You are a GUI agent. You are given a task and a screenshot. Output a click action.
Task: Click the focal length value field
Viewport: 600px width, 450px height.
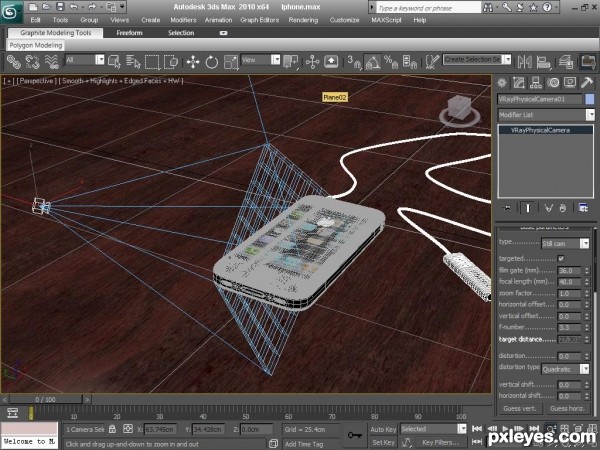coord(569,282)
